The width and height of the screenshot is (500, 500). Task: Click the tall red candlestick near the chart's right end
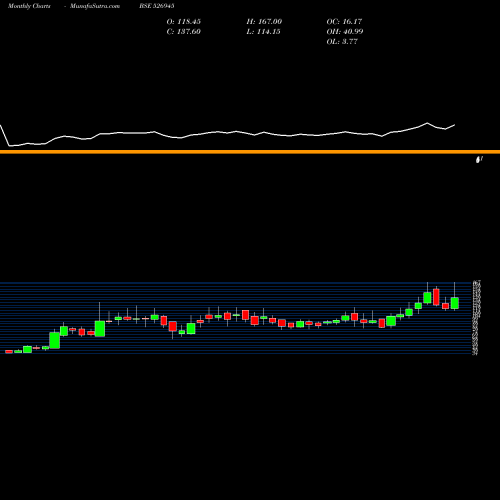click(x=436, y=297)
